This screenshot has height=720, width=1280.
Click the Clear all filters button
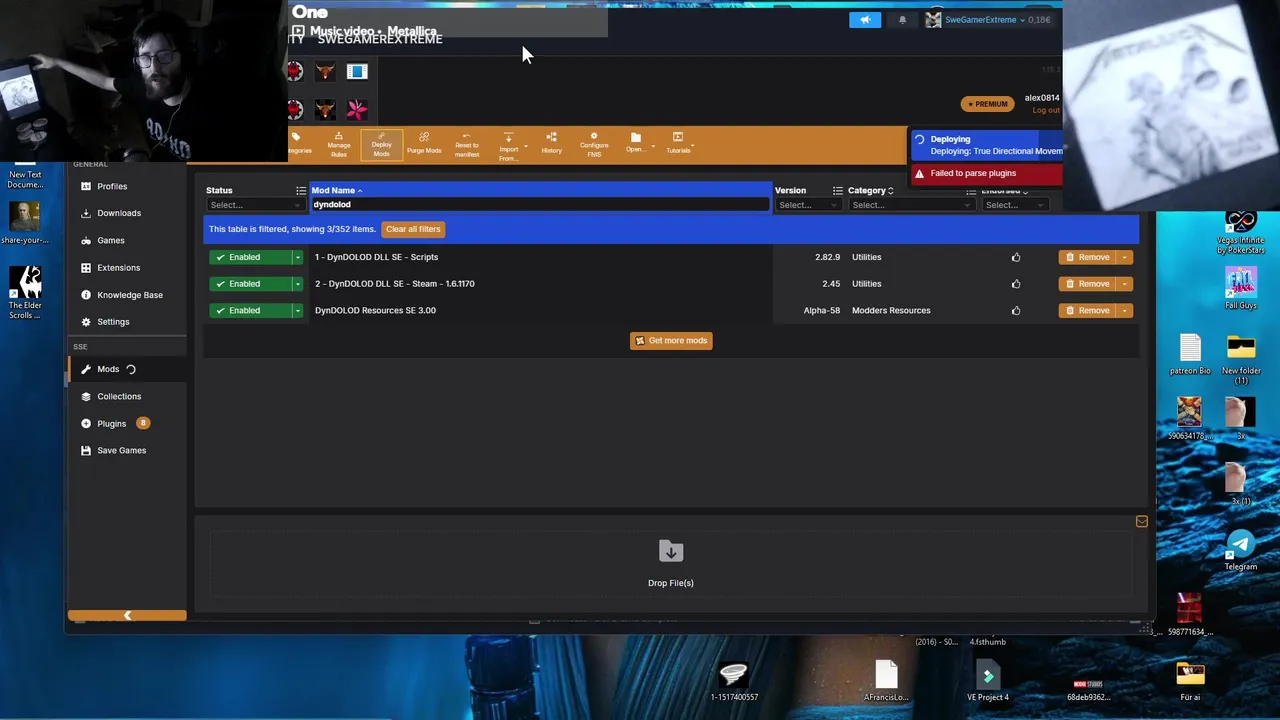point(413,229)
